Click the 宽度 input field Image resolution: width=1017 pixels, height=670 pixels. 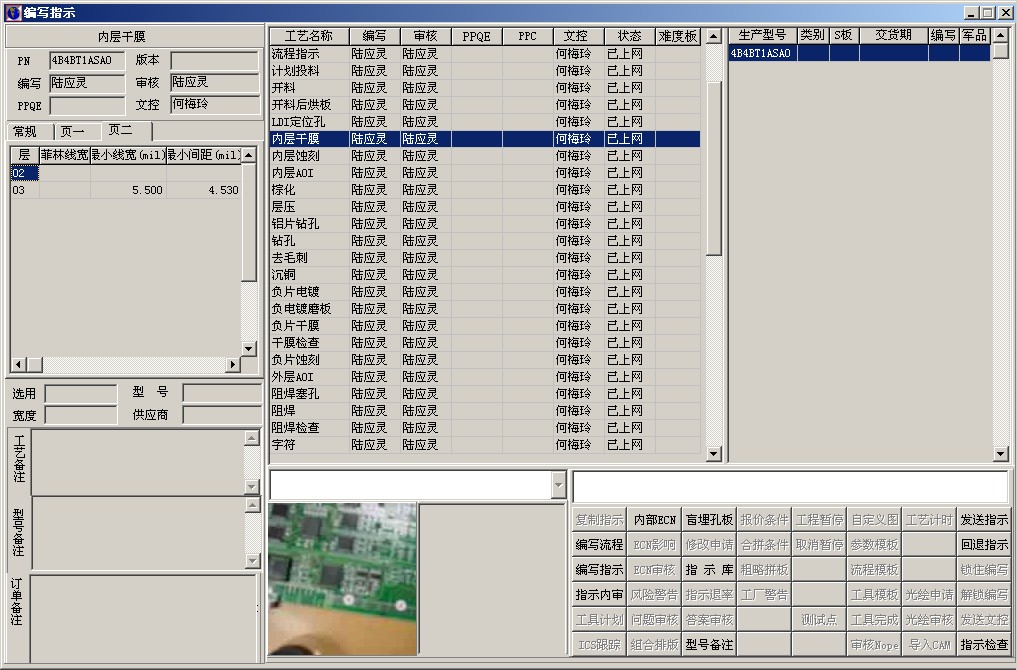coord(81,414)
